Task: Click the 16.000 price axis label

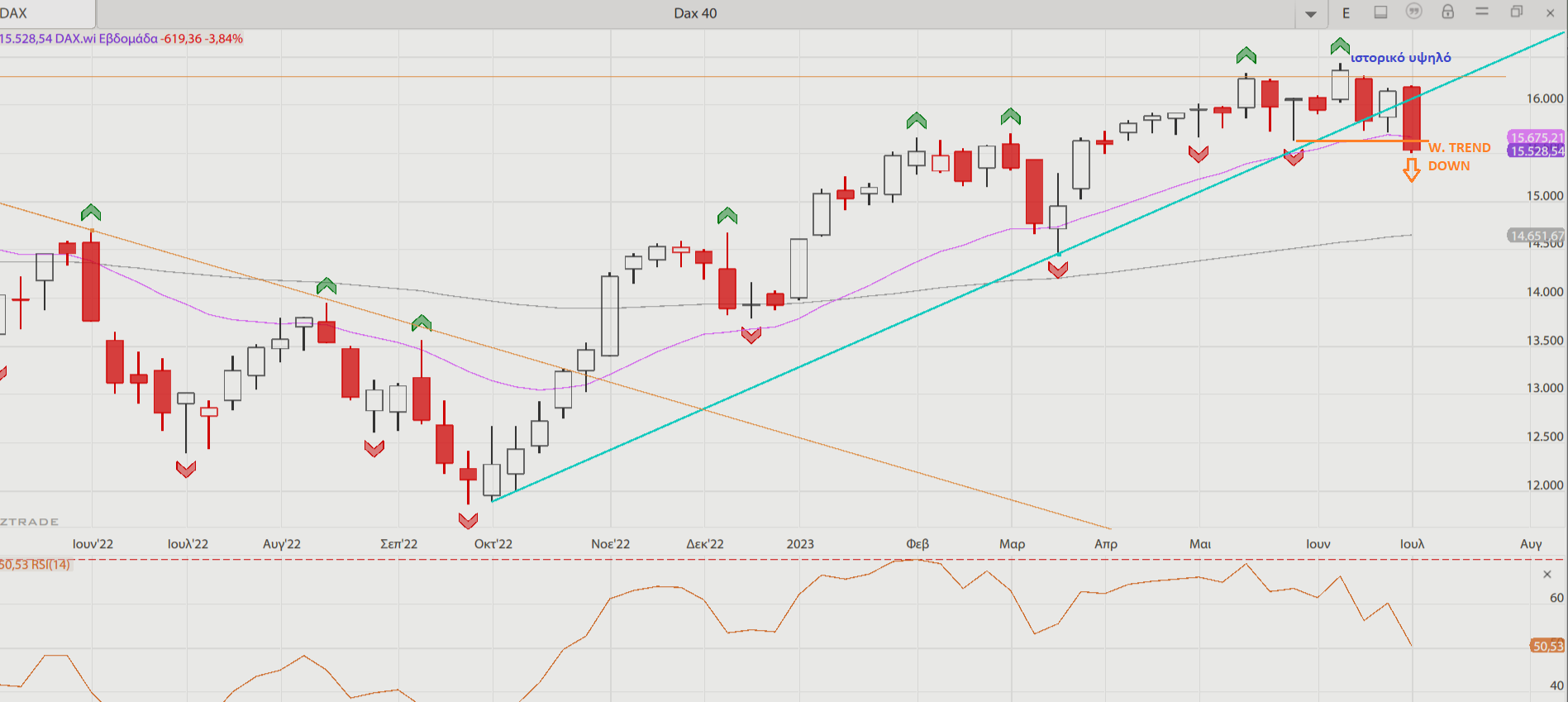Action: coord(1545,98)
